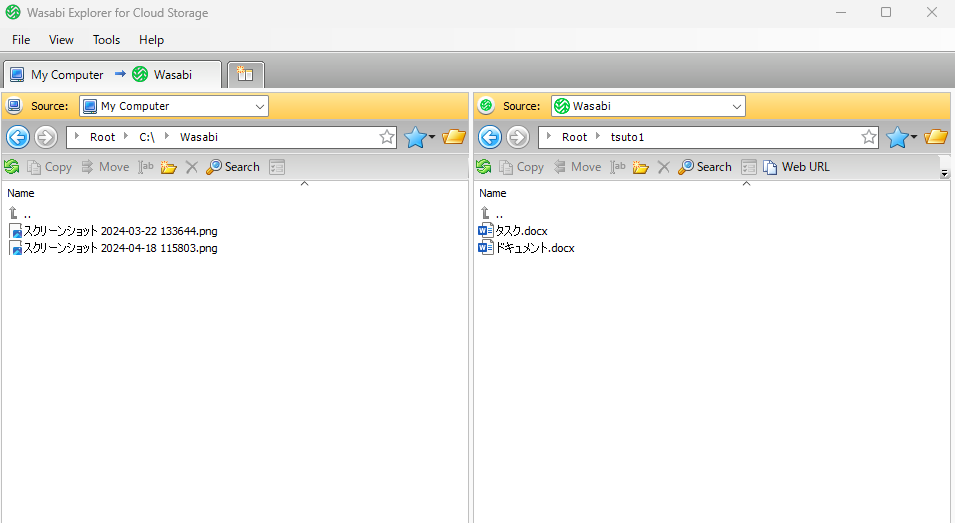Select ドキュメント.docx file
This screenshot has width=955, height=523.
click(x=526, y=248)
